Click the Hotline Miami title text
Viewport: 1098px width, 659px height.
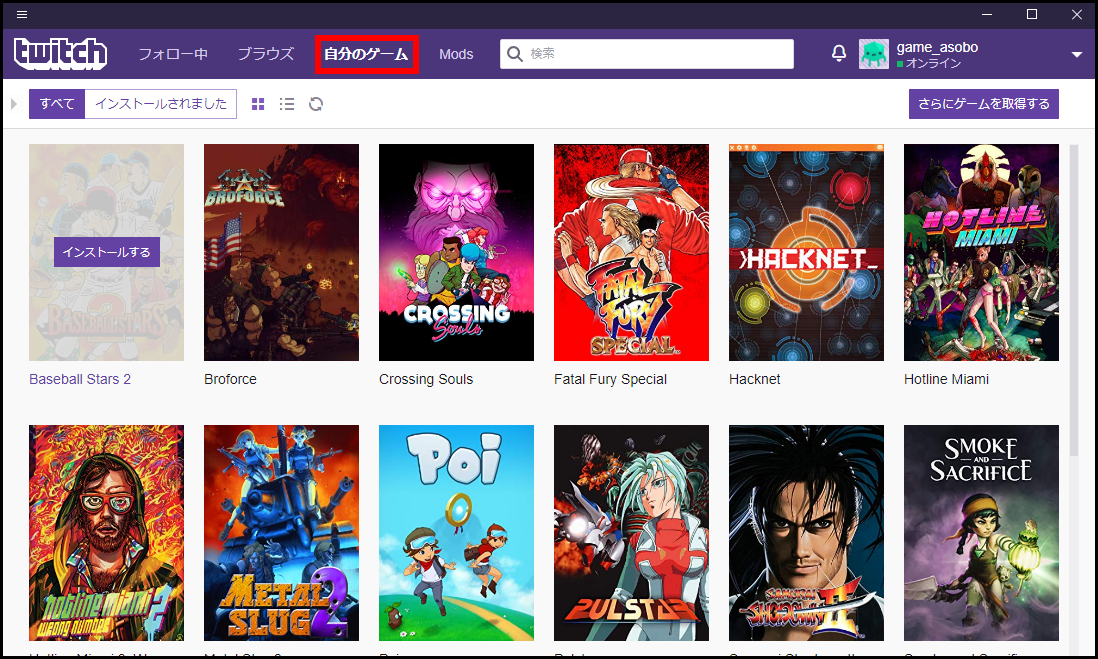pyautogui.click(x=946, y=379)
